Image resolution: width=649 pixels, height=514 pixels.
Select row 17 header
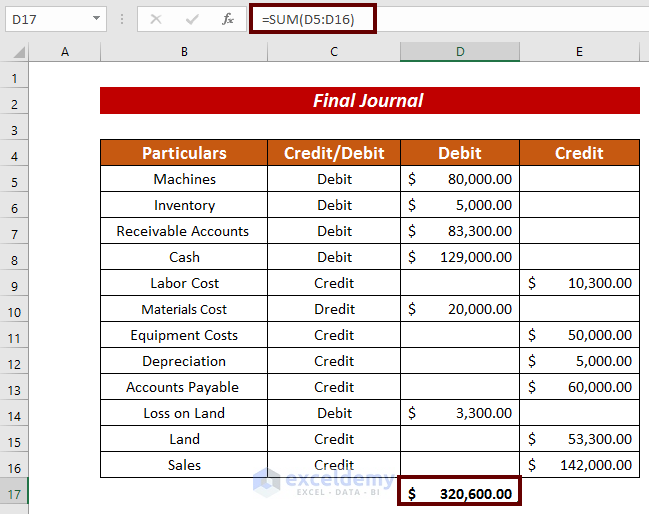click(14, 491)
